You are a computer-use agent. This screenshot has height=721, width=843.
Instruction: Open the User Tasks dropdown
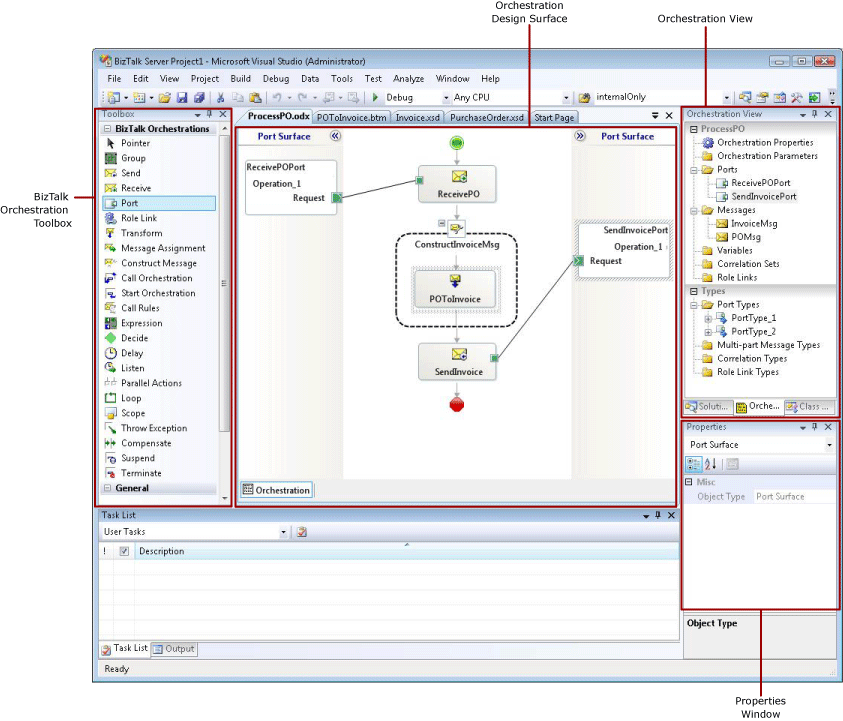coord(283,532)
